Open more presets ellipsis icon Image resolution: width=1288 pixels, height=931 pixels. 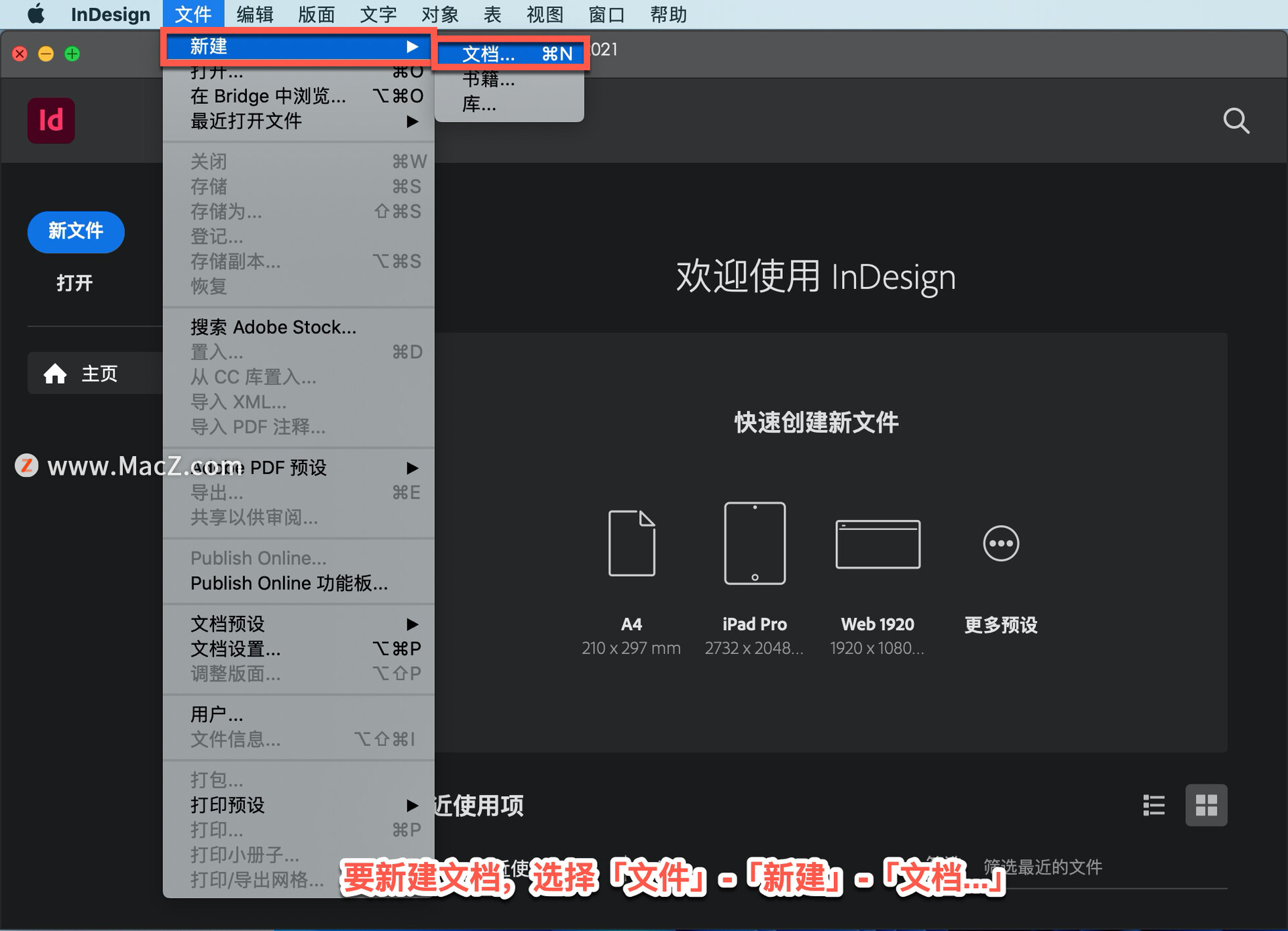coord(1001,543)
